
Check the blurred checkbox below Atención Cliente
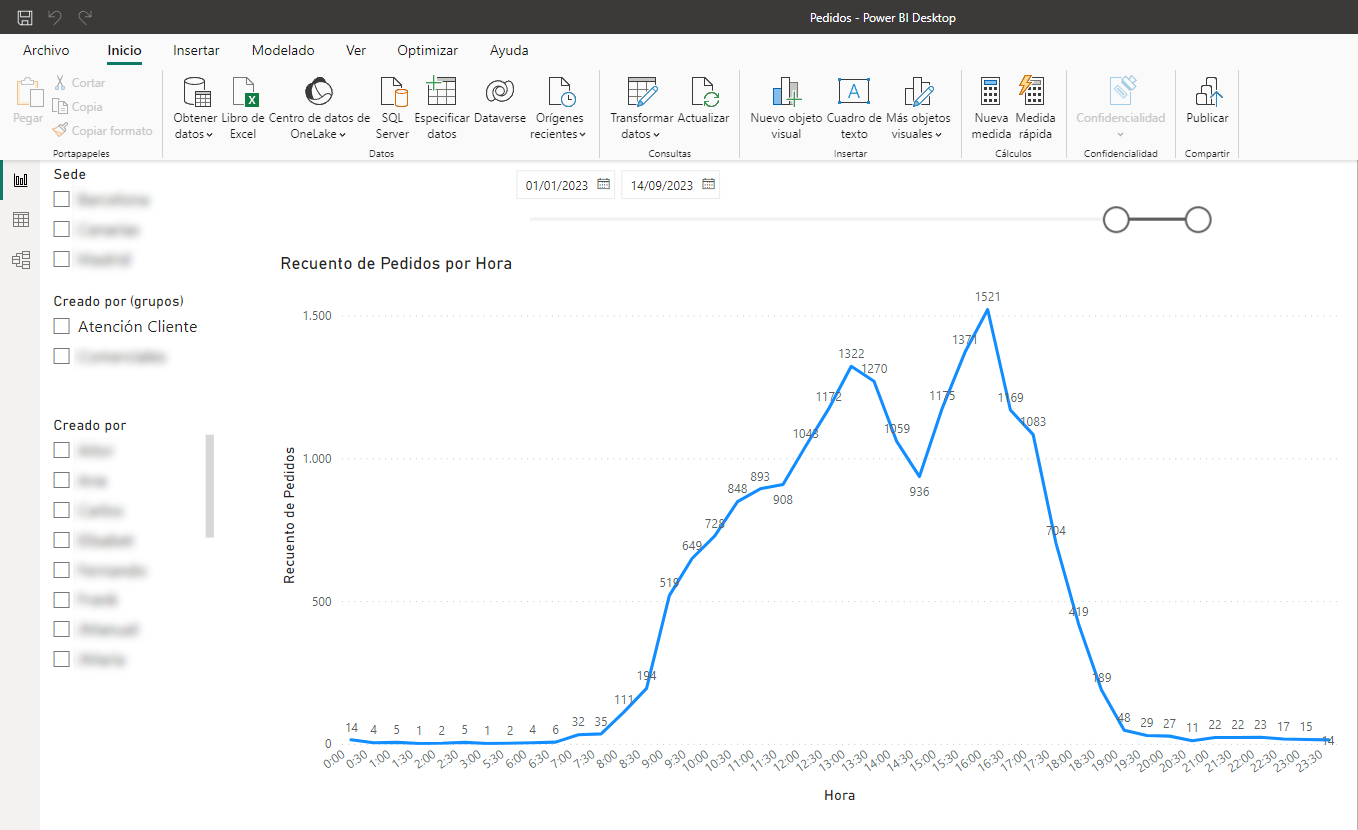pos(62,356)
